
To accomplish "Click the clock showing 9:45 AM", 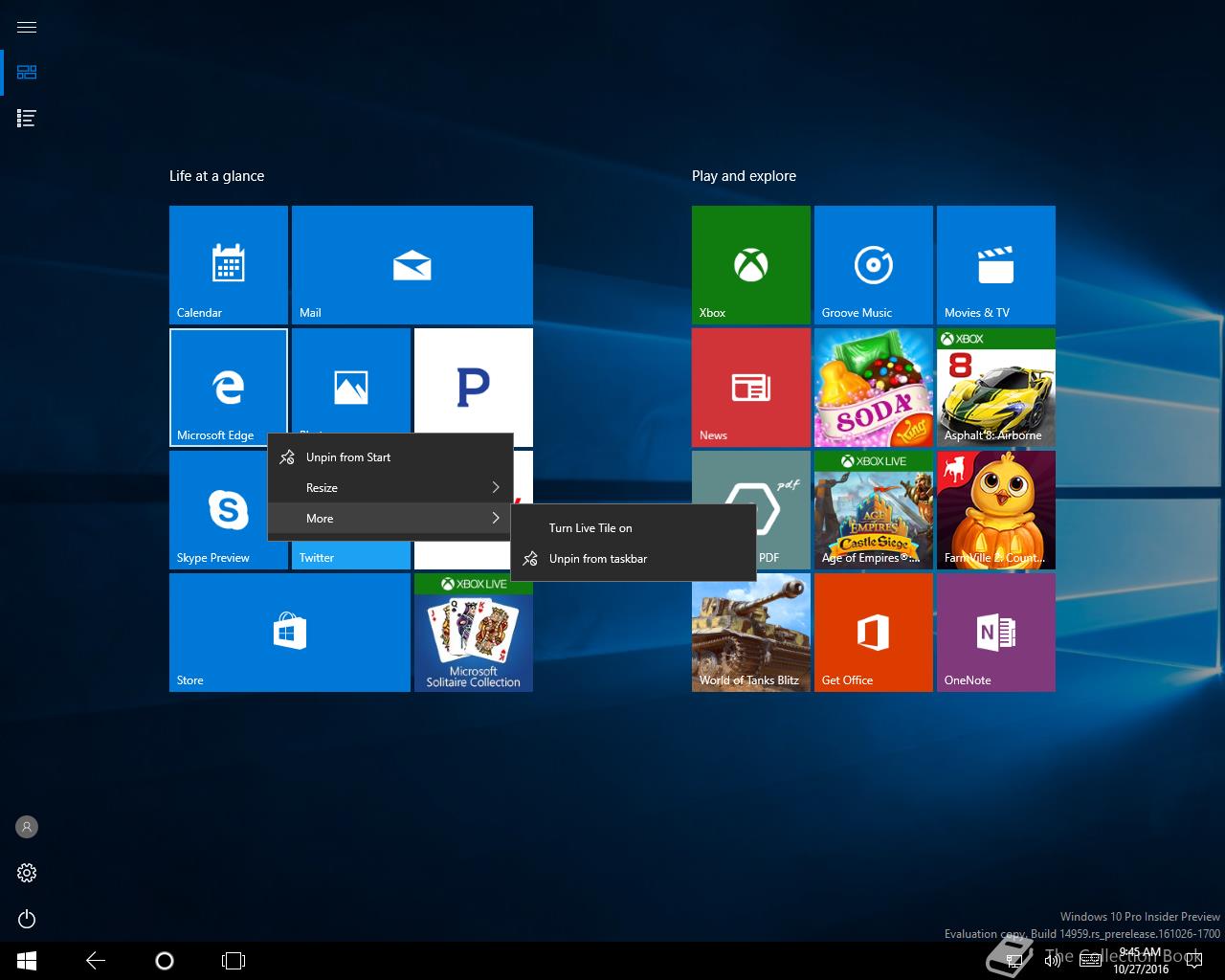I will (x=1140, y=961).
